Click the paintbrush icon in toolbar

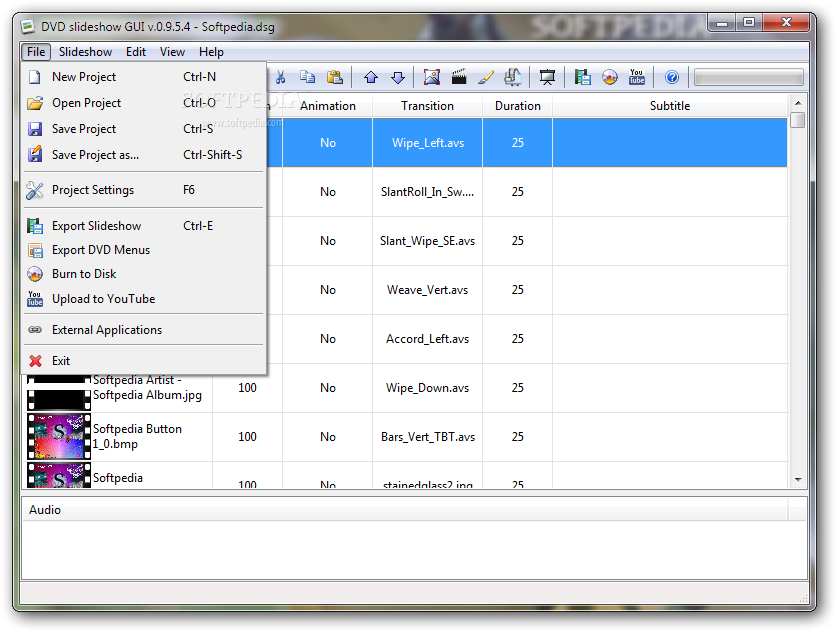(486, 77)
